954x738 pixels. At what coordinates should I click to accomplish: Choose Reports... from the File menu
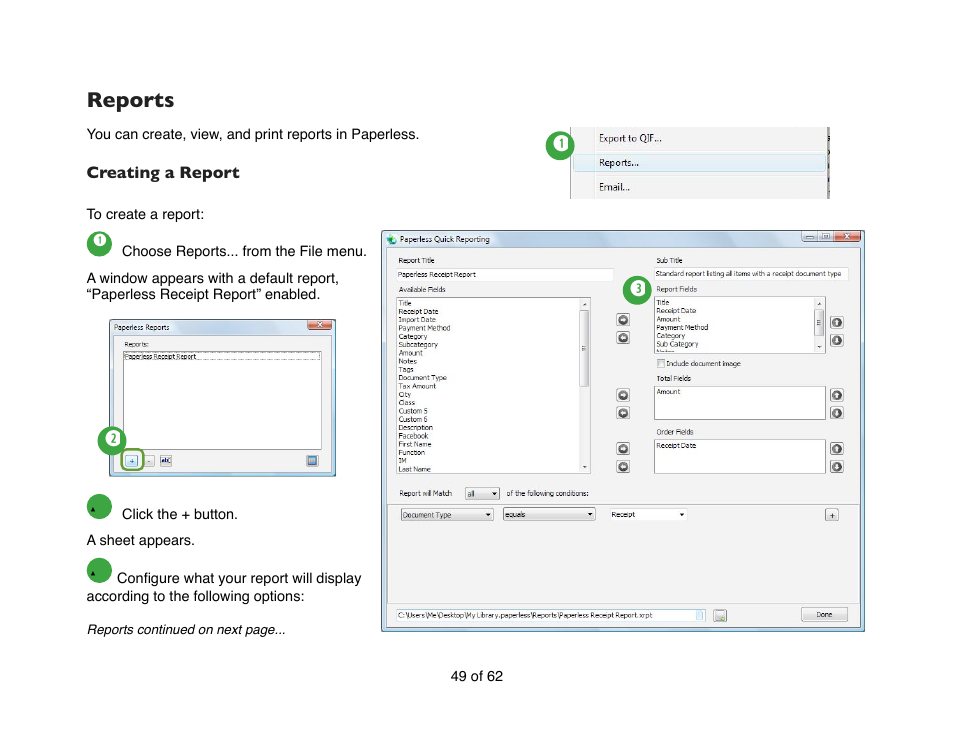click(x=619, y=163)
